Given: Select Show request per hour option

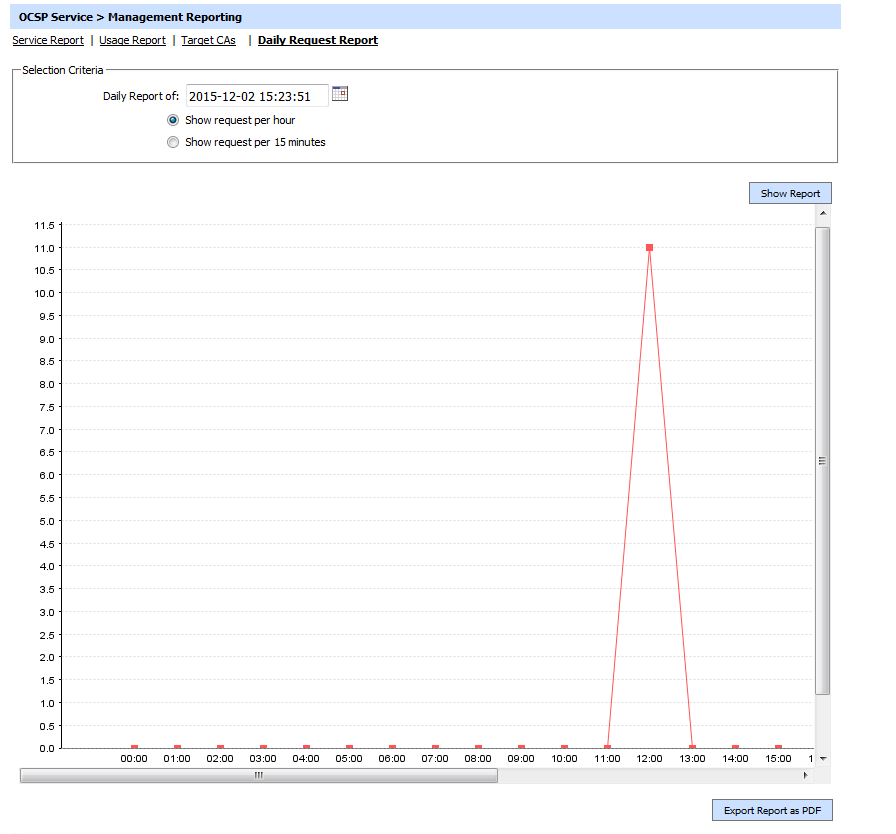Looking at the screenshot, I should pos(174,120).
